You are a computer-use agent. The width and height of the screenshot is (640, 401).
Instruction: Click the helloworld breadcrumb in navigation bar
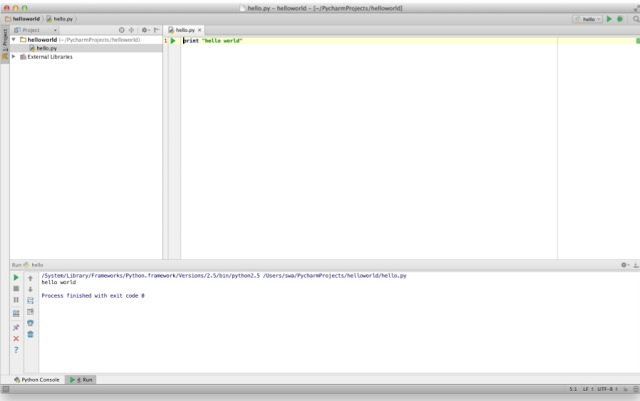click(23, 19)
